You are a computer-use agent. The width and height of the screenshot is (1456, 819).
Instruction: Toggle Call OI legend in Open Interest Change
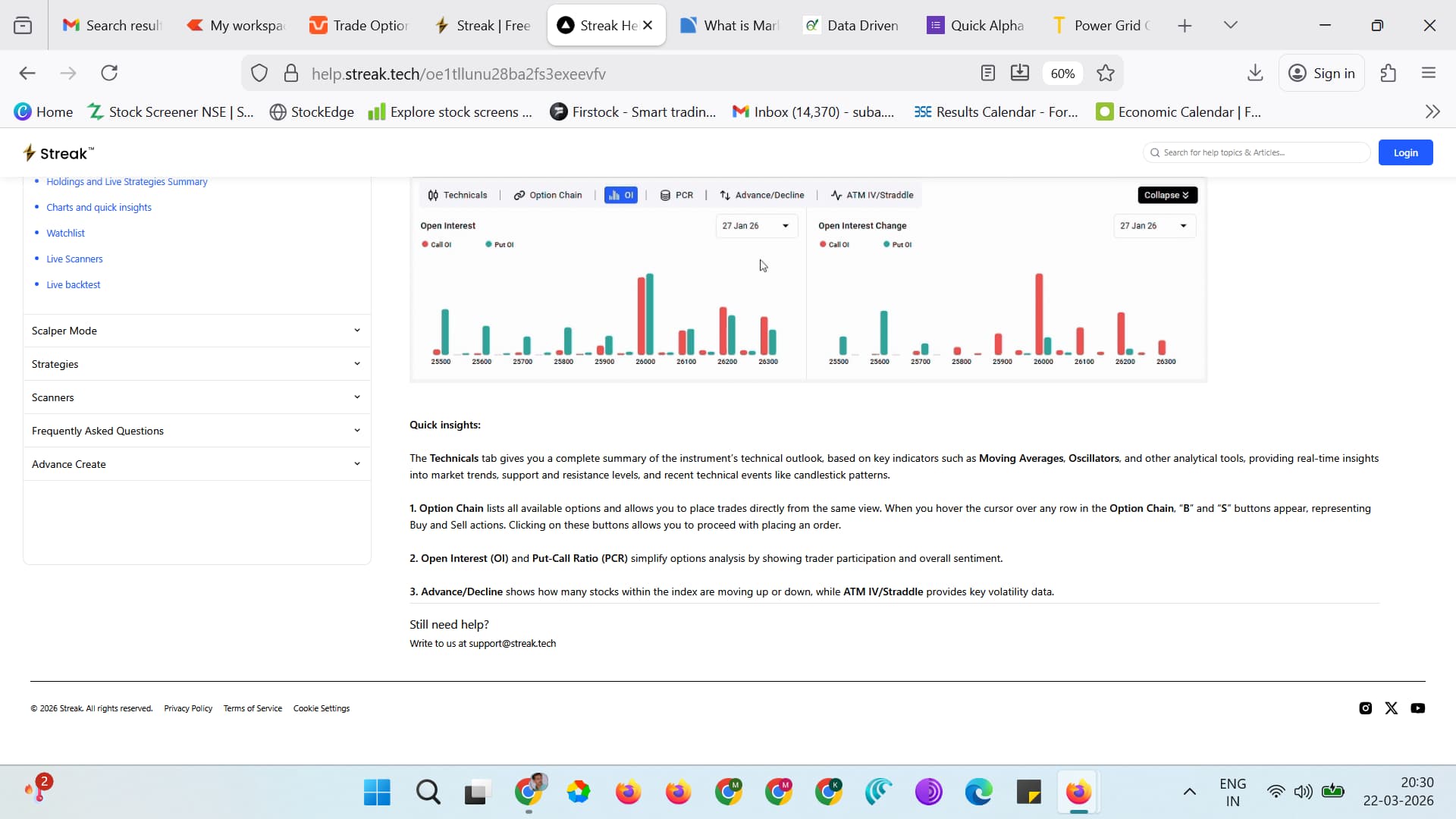(x=834, y=245)
